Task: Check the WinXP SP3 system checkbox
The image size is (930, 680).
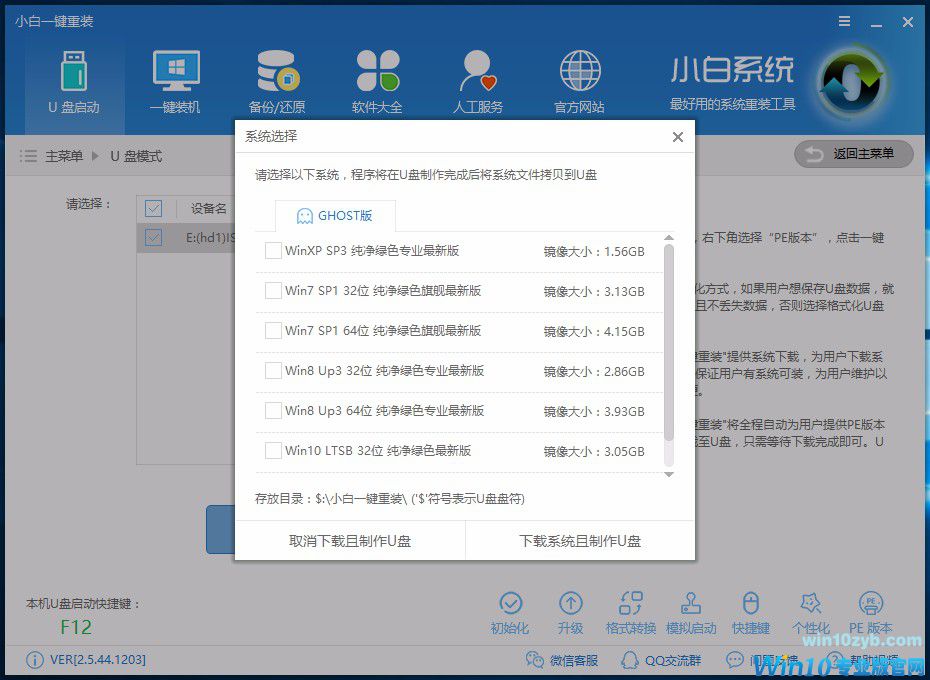Action: (273, 251)
